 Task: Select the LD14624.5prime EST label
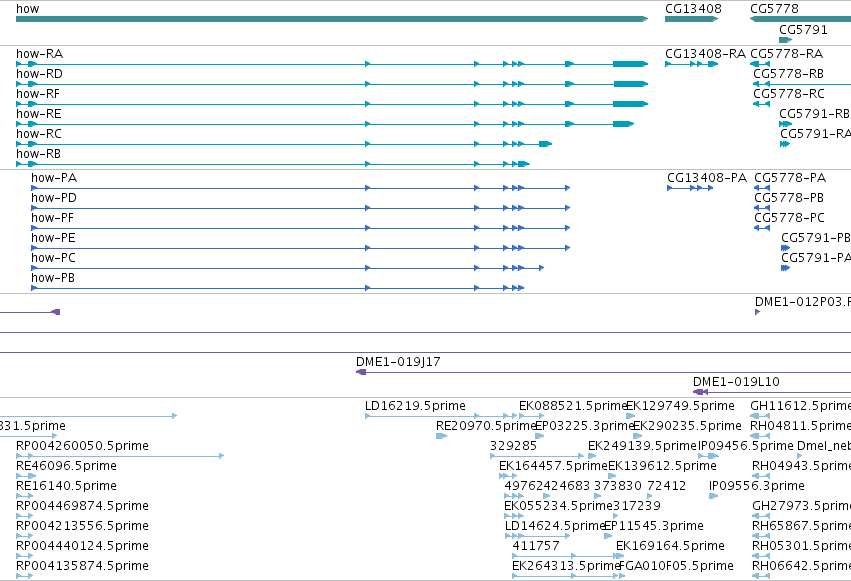pyautogui.click(x=555, y=526)
